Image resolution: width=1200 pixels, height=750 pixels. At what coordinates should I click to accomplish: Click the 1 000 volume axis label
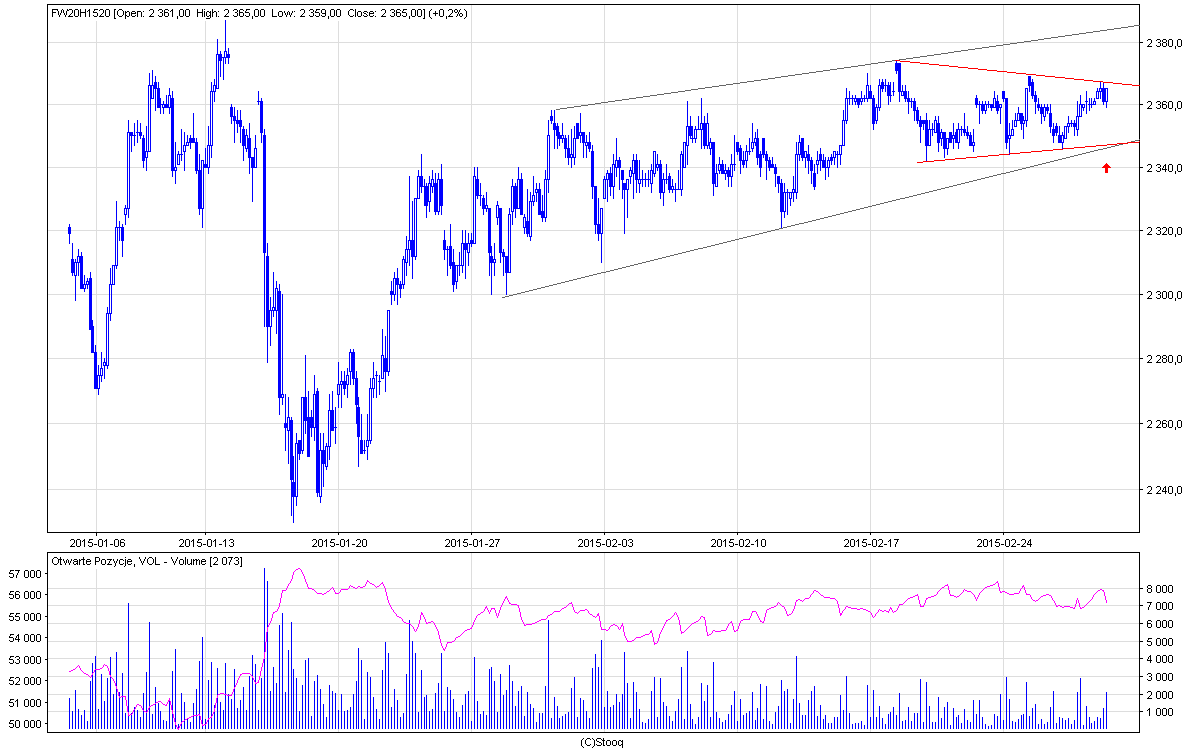(1158, 712)
